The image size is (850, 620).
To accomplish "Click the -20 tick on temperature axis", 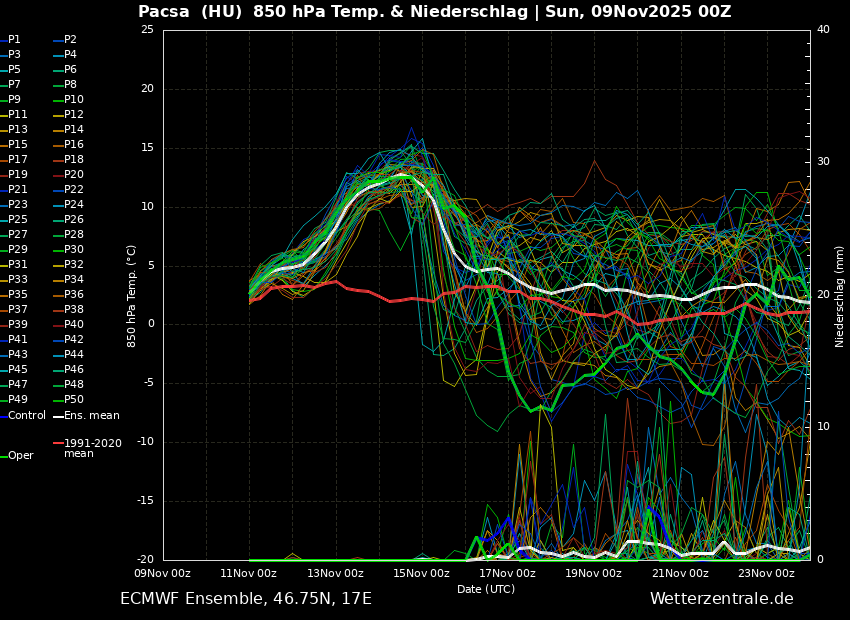I will 146,560.
